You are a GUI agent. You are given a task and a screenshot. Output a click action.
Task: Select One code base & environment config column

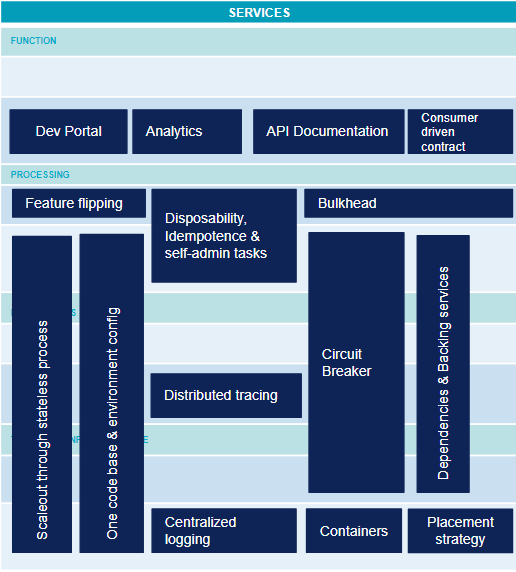pos(112,393)
